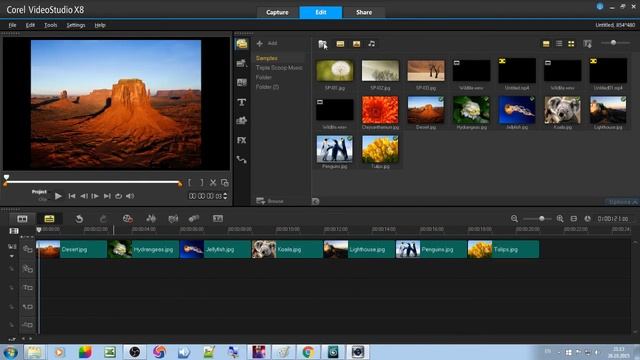The image size is (640, 360).
Task: Toggle repeat playback button
Action: 118,196
